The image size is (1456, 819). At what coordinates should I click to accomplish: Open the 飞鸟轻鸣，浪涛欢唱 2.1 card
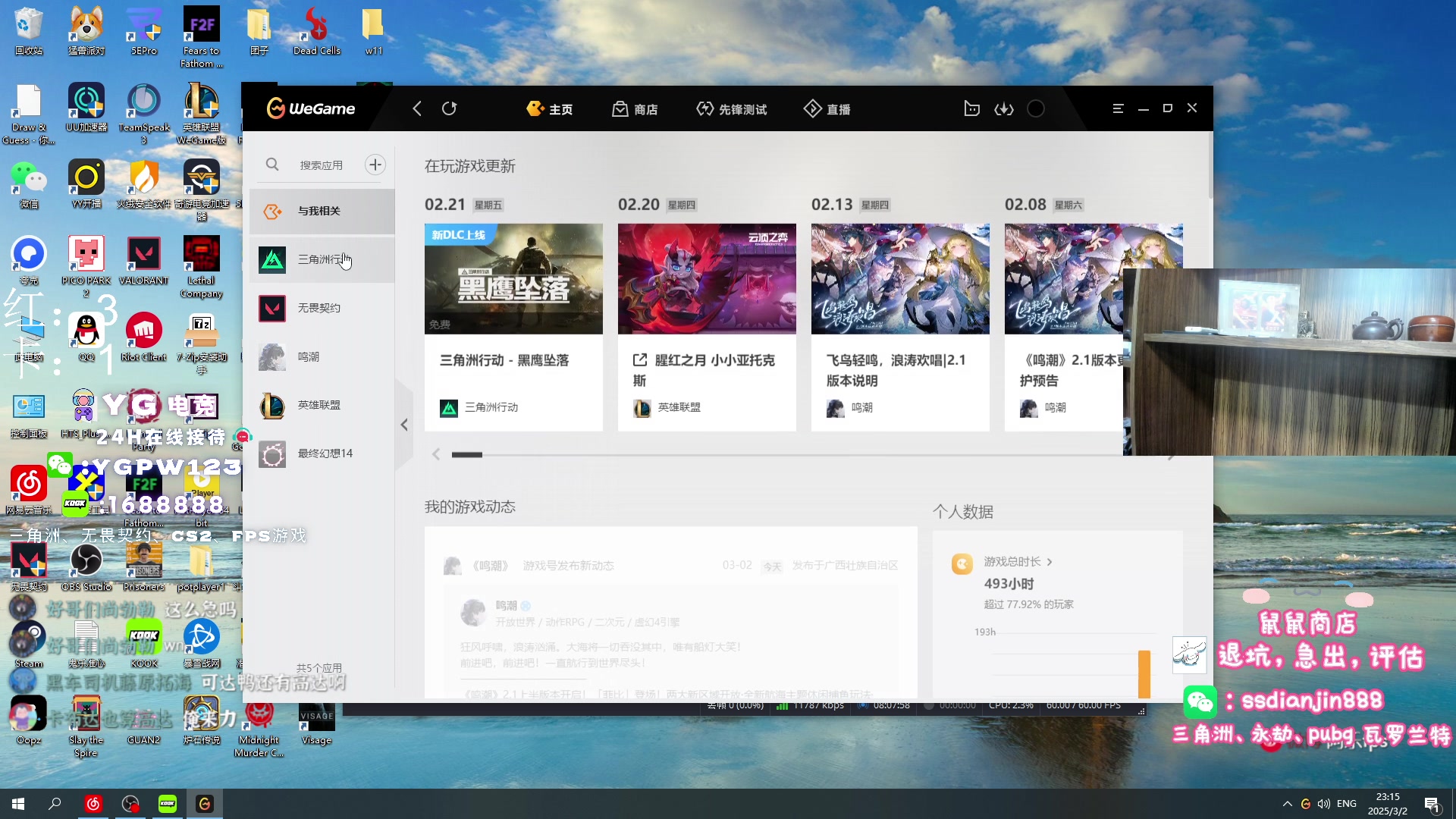pyautogui.click(x=900, y=328)
